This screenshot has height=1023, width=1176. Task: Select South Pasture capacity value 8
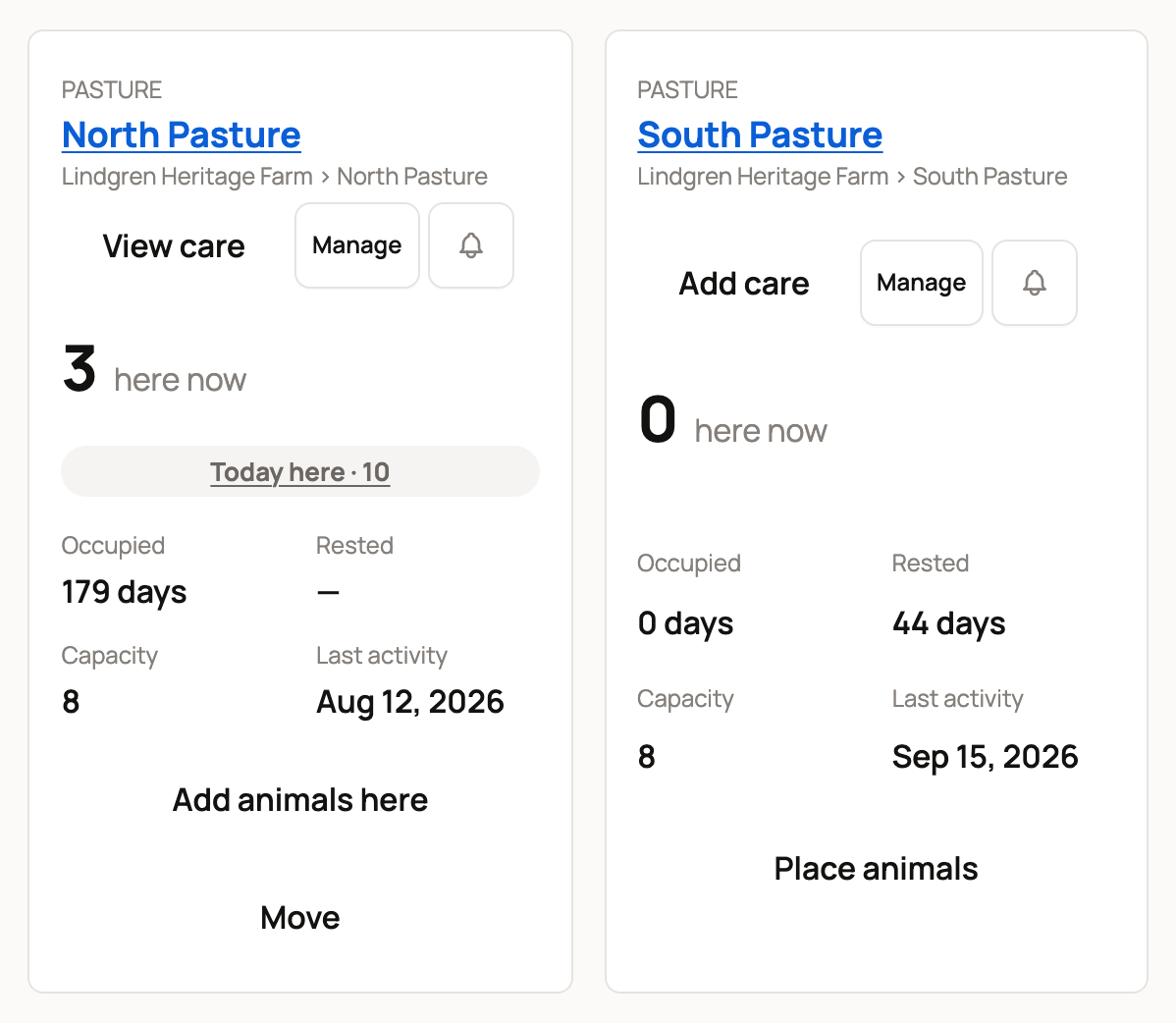[647, 758]
